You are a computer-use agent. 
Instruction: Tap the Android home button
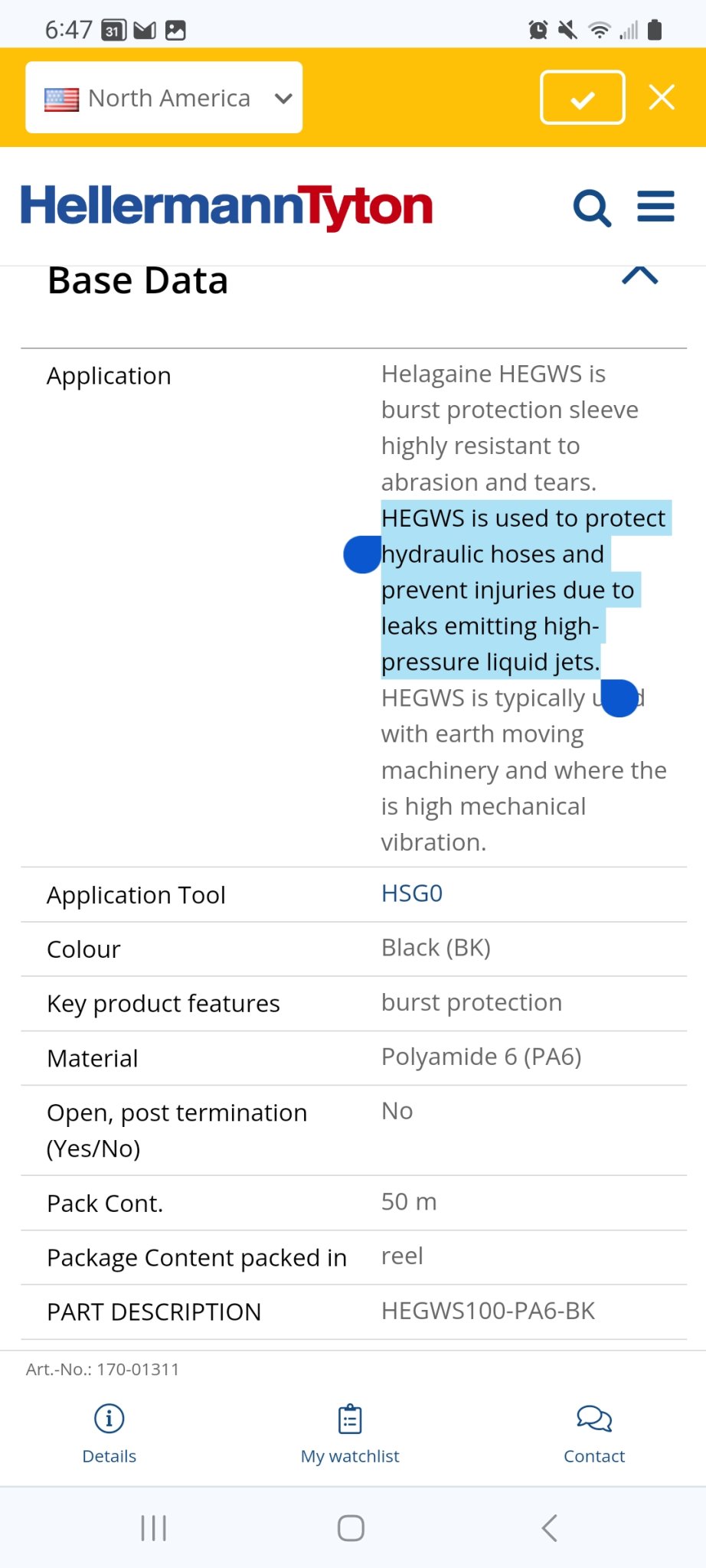pos(351,1528)
